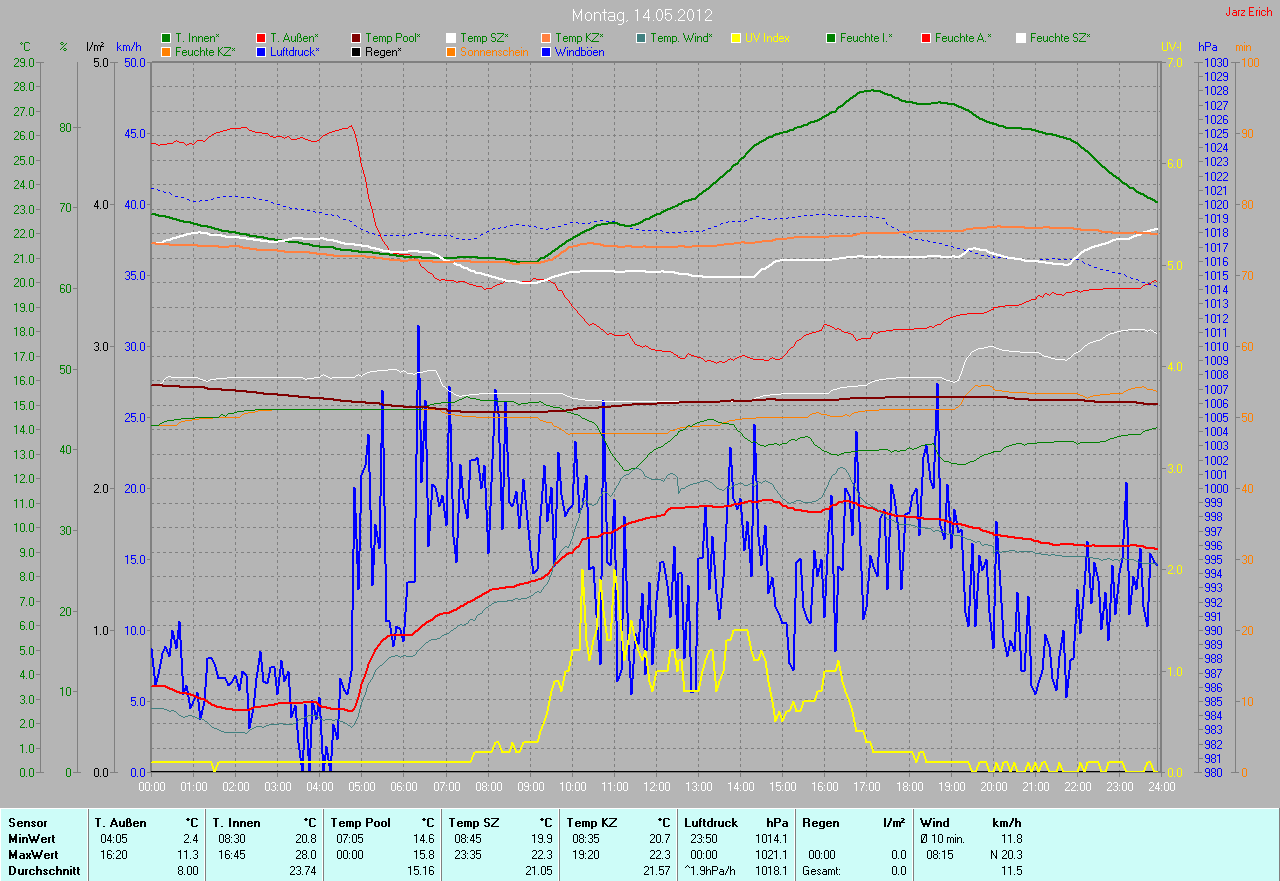The width and height of the screenshot is (1280, 881).
Task: Click the MaxWert row label
Action: coord(31,855)
